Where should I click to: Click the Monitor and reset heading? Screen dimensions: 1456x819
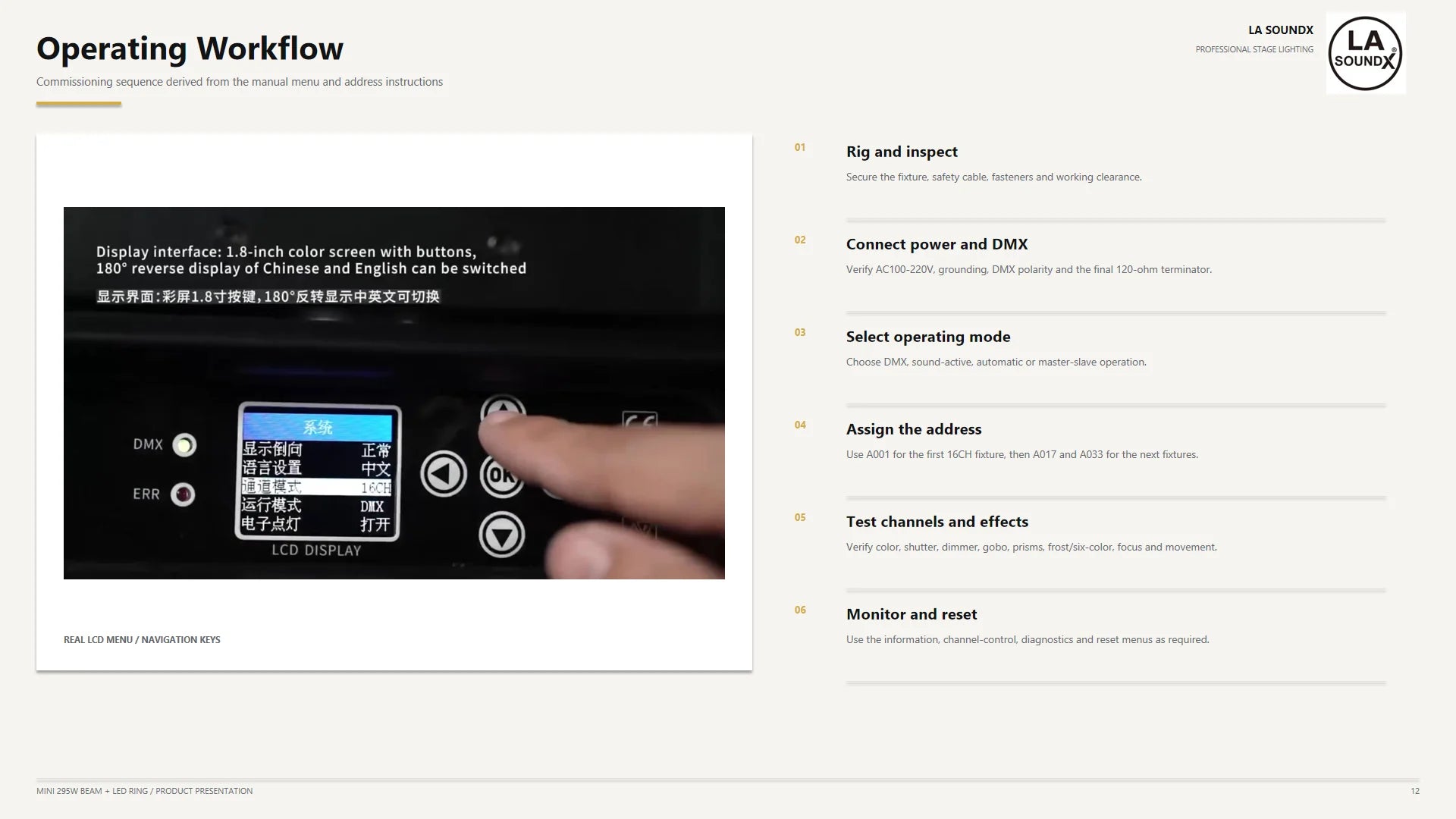tap(912, 614)
